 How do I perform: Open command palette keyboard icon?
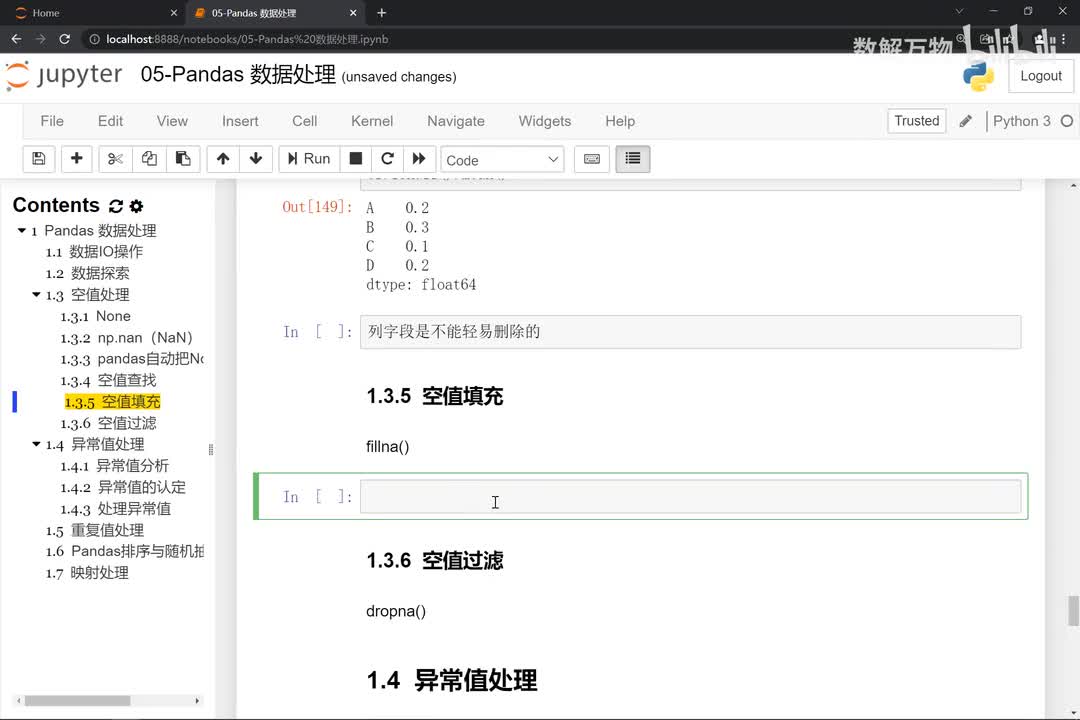[592, 159]
